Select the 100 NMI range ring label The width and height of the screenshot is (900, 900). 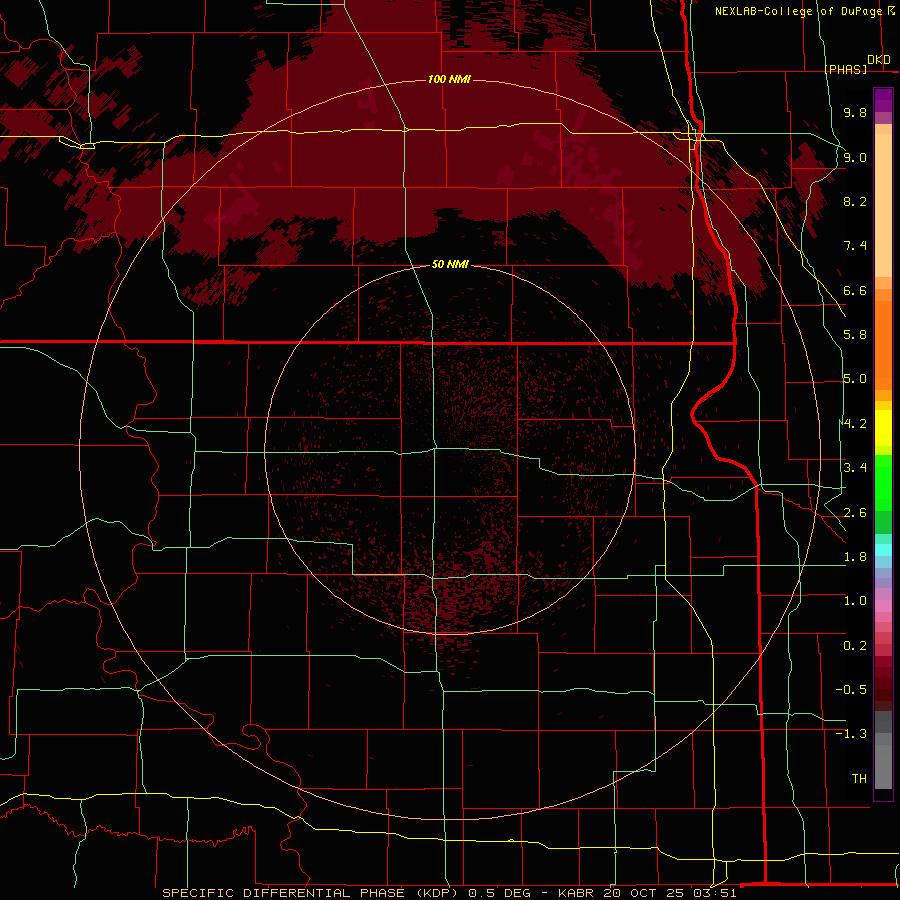coord(449,79)
